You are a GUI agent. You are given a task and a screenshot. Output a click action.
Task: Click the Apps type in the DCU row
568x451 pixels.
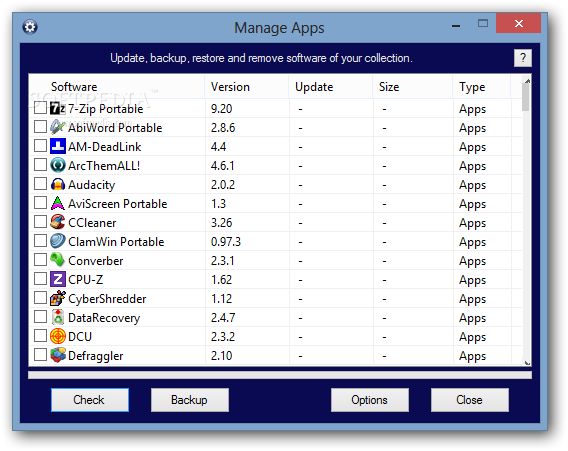click(x=472, y=337)
